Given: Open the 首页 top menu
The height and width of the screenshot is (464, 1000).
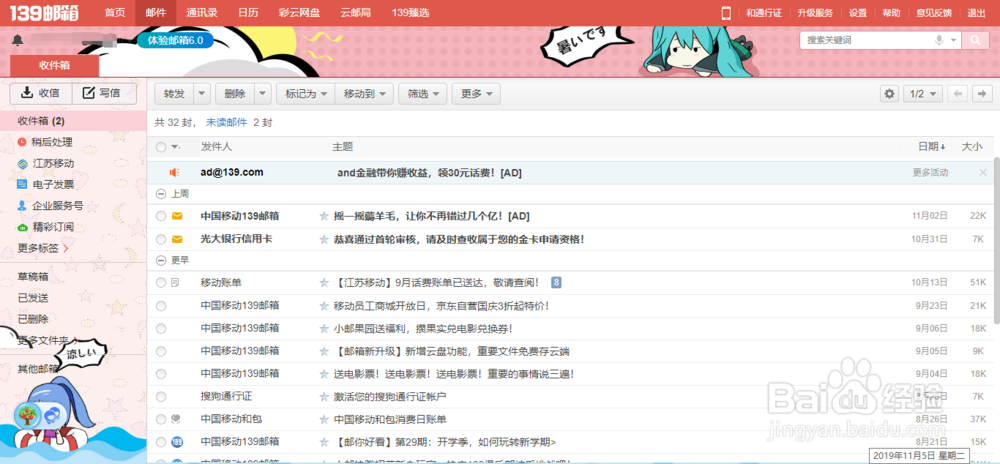Looking at the screenshot, I should tap(115, 13).
